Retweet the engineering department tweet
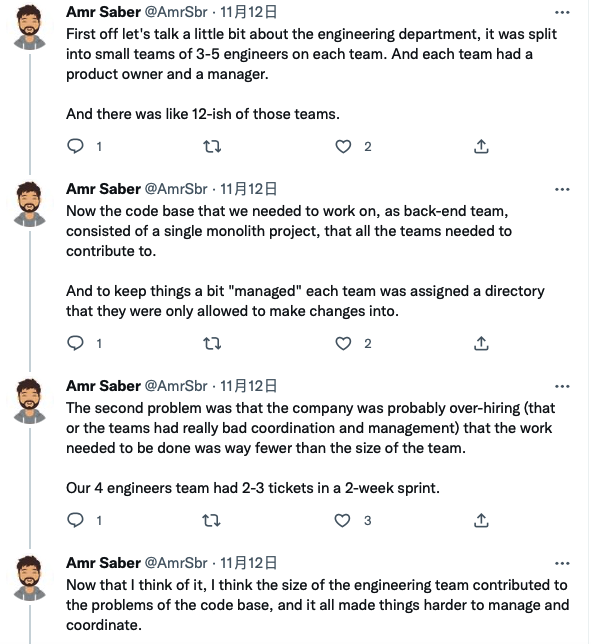591x644 pixels. click(212, 146)
